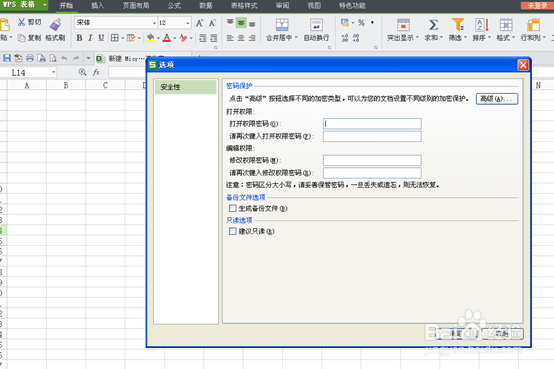The width and height of the screenshot is (554, 369).
Task: Switch to the 插入 (Insert) tab
Action: tap(98, 5)
